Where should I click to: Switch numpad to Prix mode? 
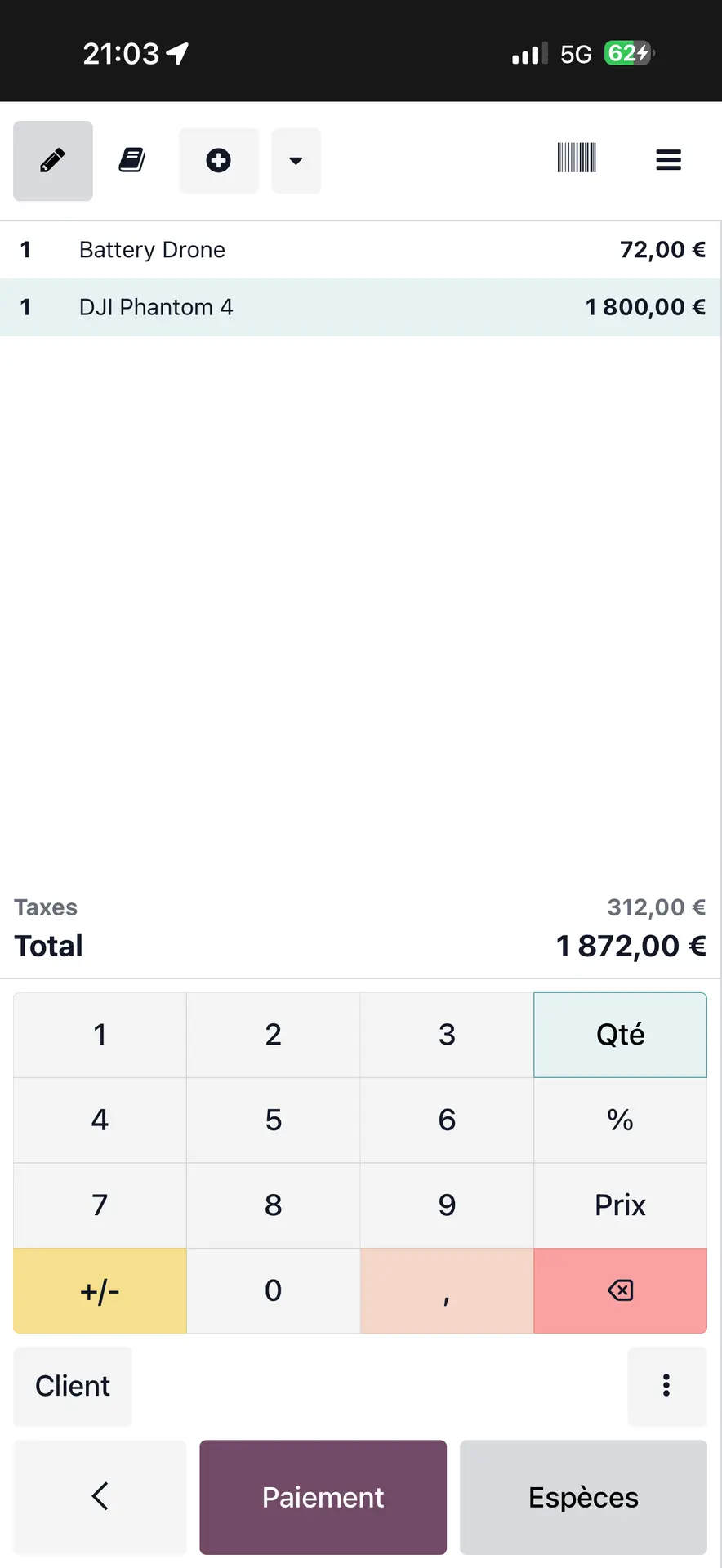pos(620,1205)
